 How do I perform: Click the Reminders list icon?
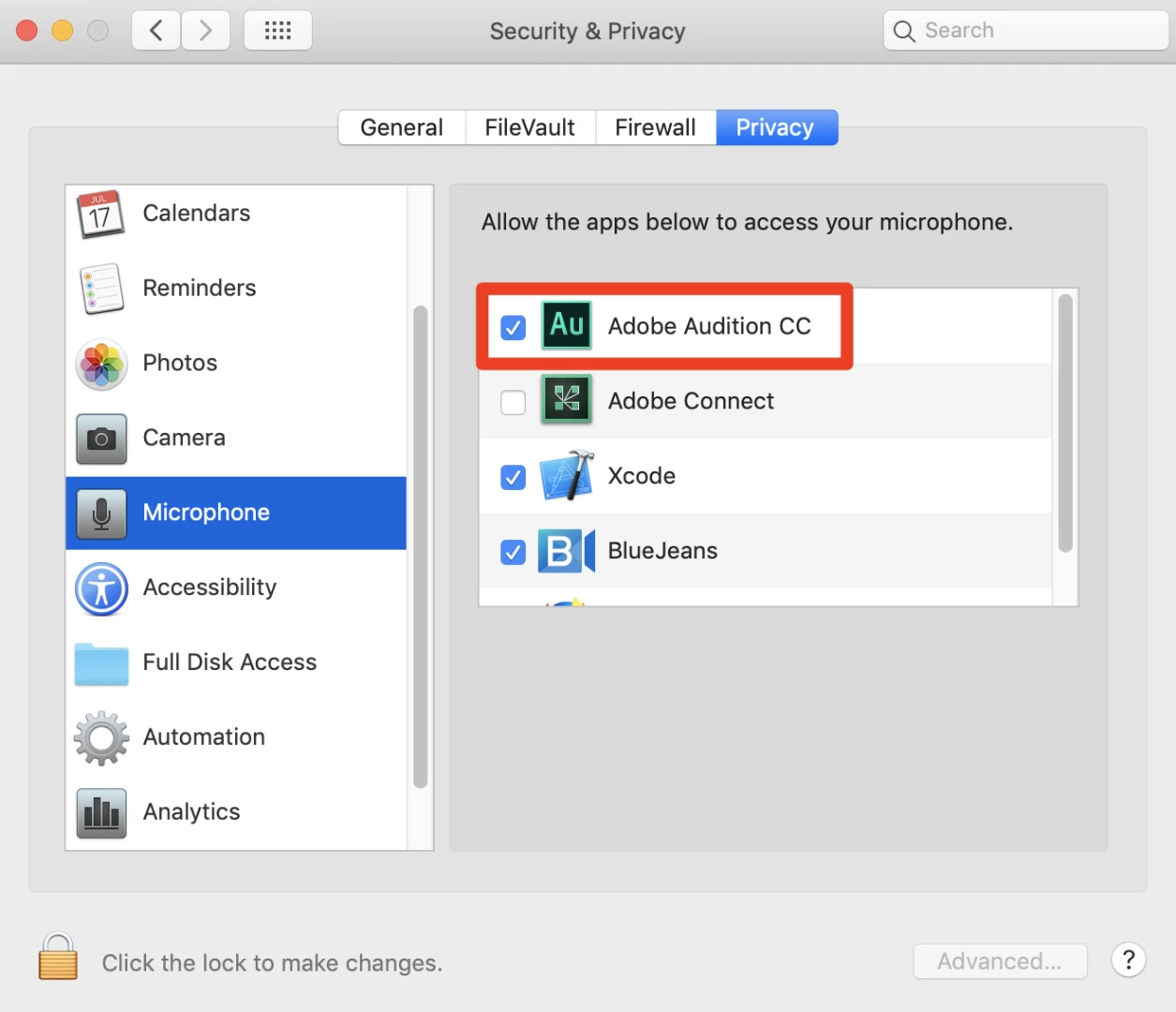101,289
